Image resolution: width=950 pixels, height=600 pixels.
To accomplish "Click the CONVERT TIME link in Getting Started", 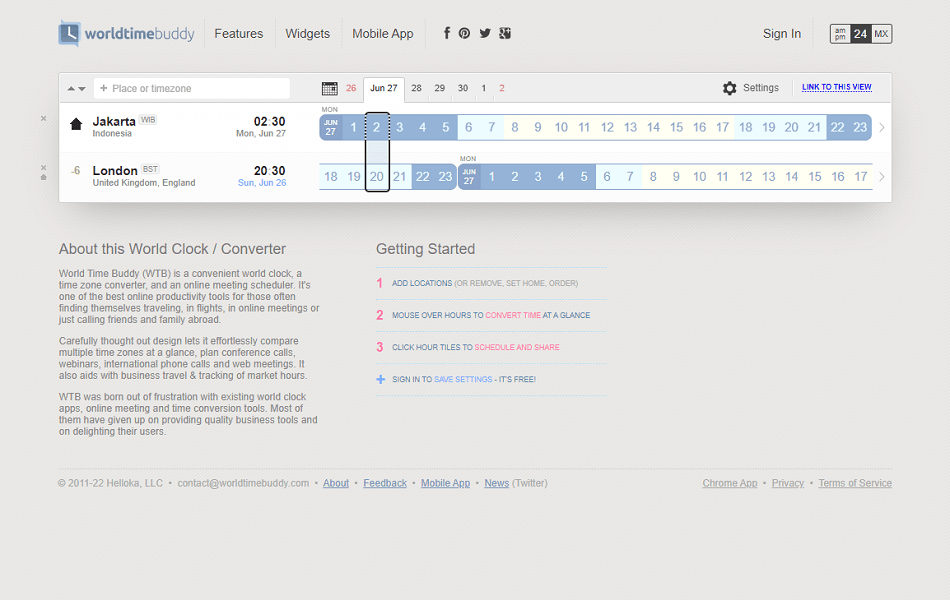I will (x=513, y=315).
